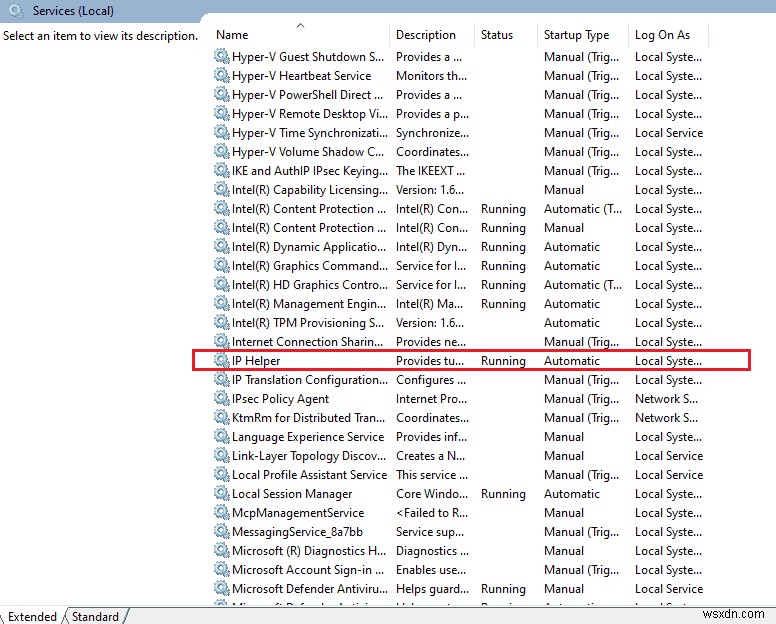Screen dimensions: 776x624
Task: Click the '<Failed to R...' description cell
Action: tap(432, 513)
